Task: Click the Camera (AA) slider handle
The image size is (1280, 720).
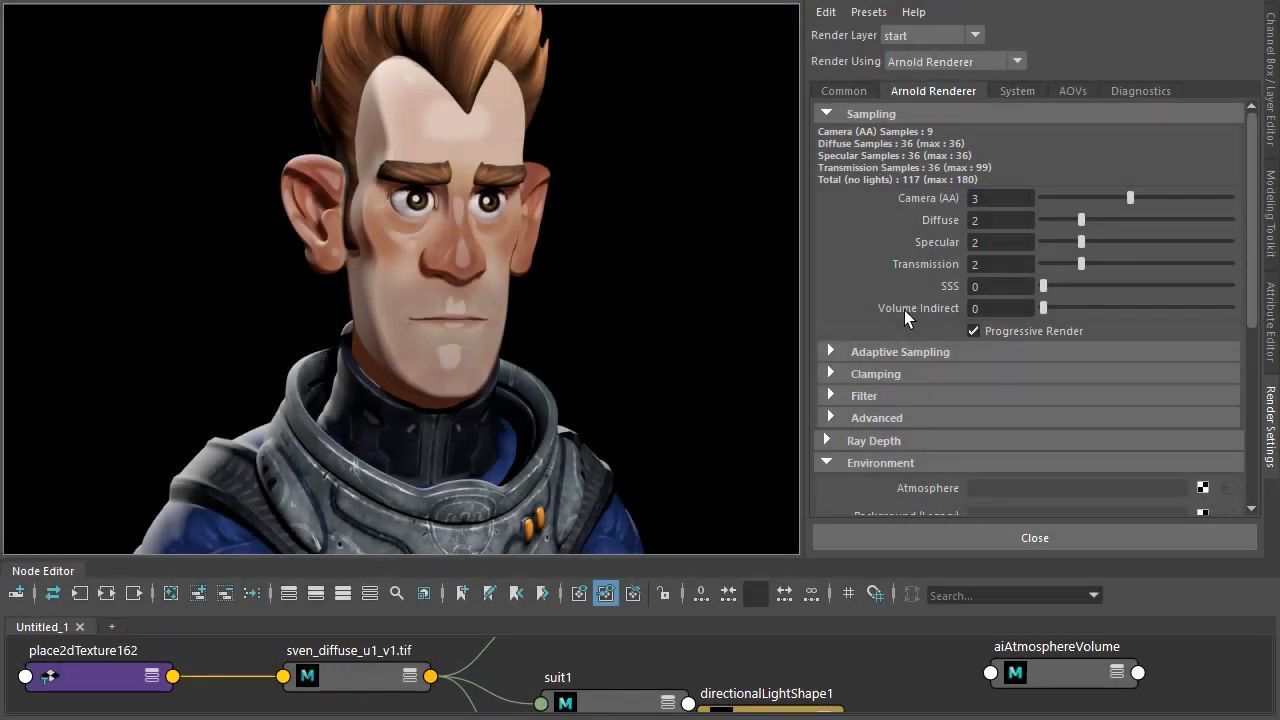Action: pyautogui.click(x=1130, y=198)
